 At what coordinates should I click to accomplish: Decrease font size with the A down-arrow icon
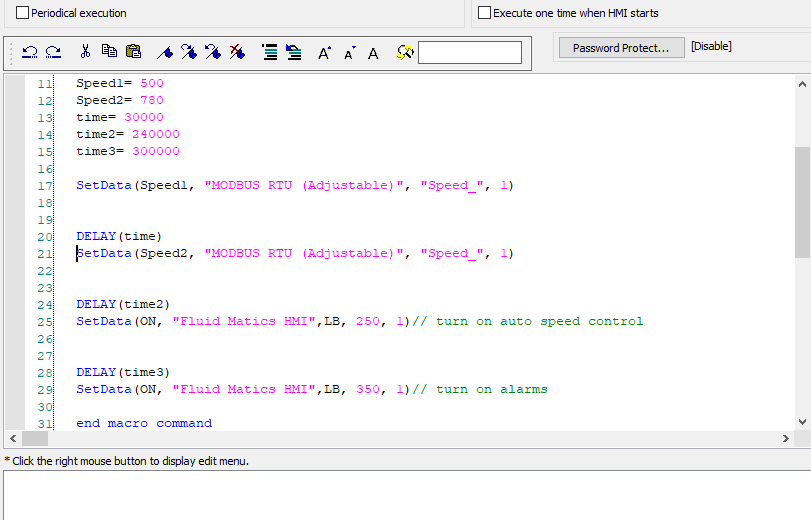tap(349, 53)
